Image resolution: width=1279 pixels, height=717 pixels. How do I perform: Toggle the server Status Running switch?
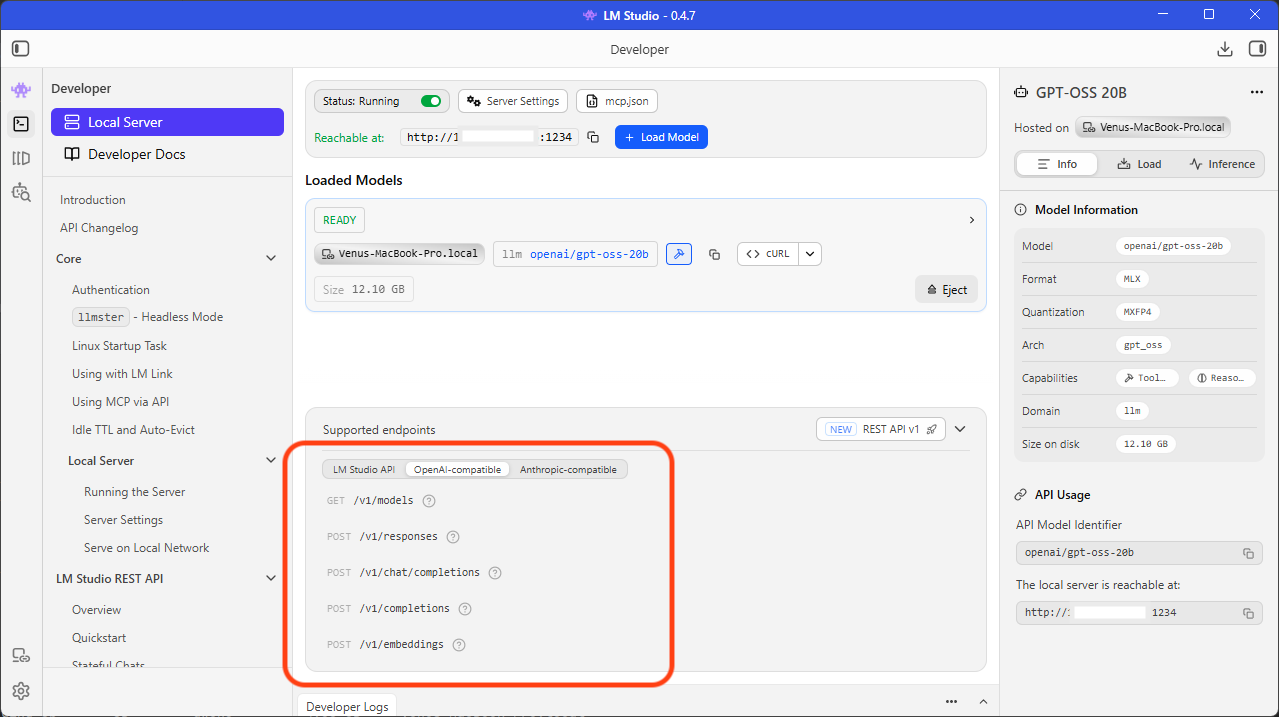[x=431, y=101]
